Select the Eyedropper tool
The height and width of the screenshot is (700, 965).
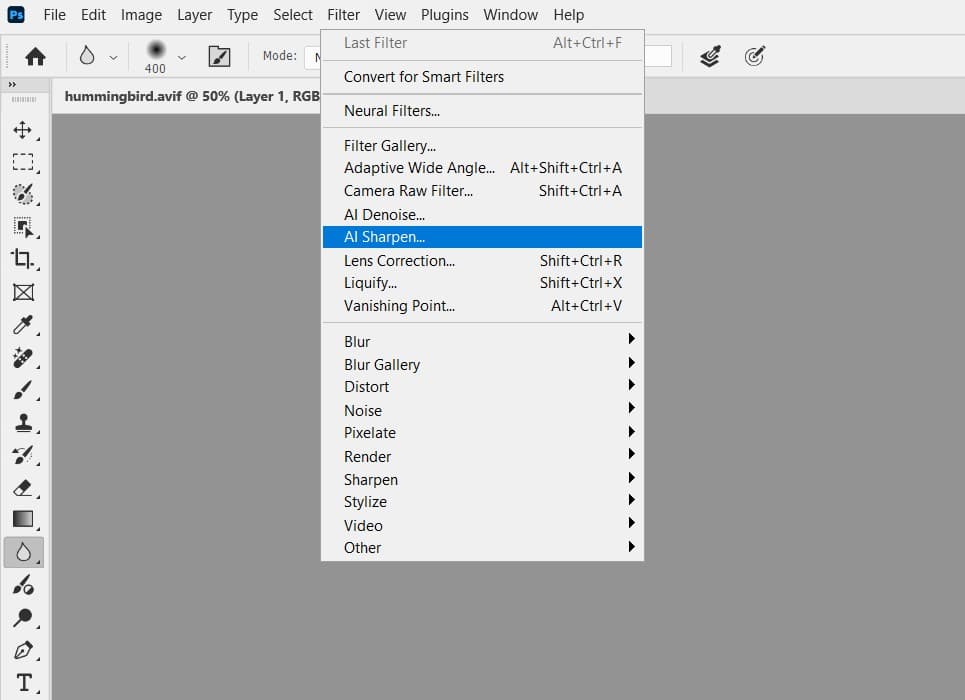[x=23, y=324]
